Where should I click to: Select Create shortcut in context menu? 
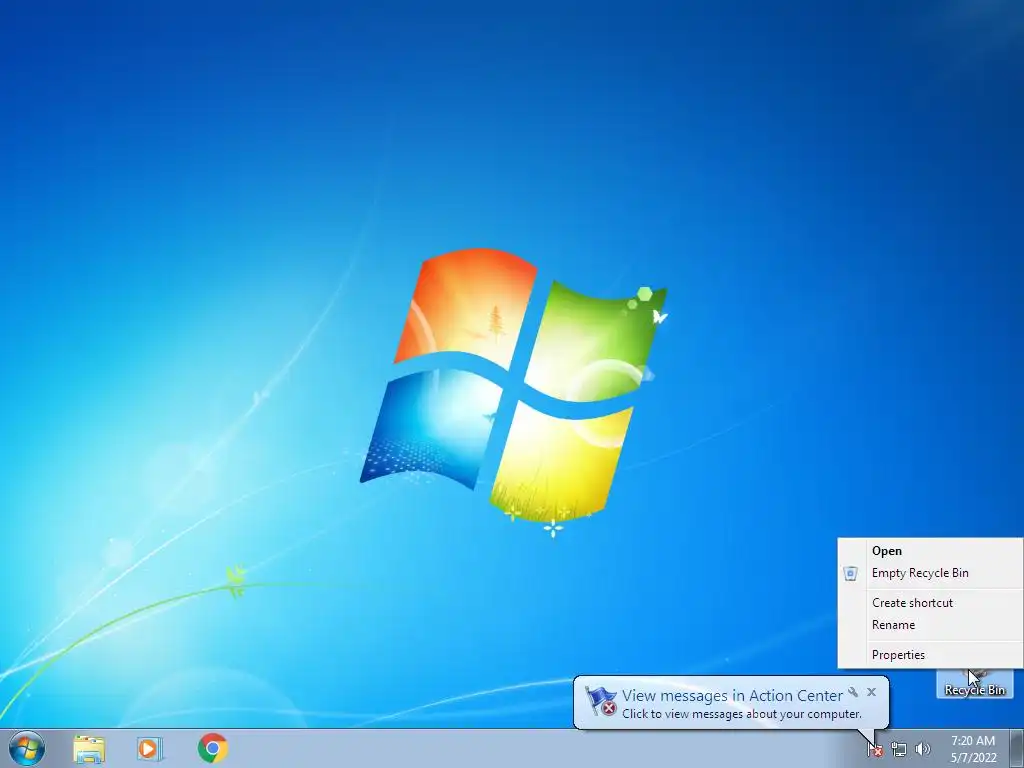pyautogui.click(x=931, y=603)
